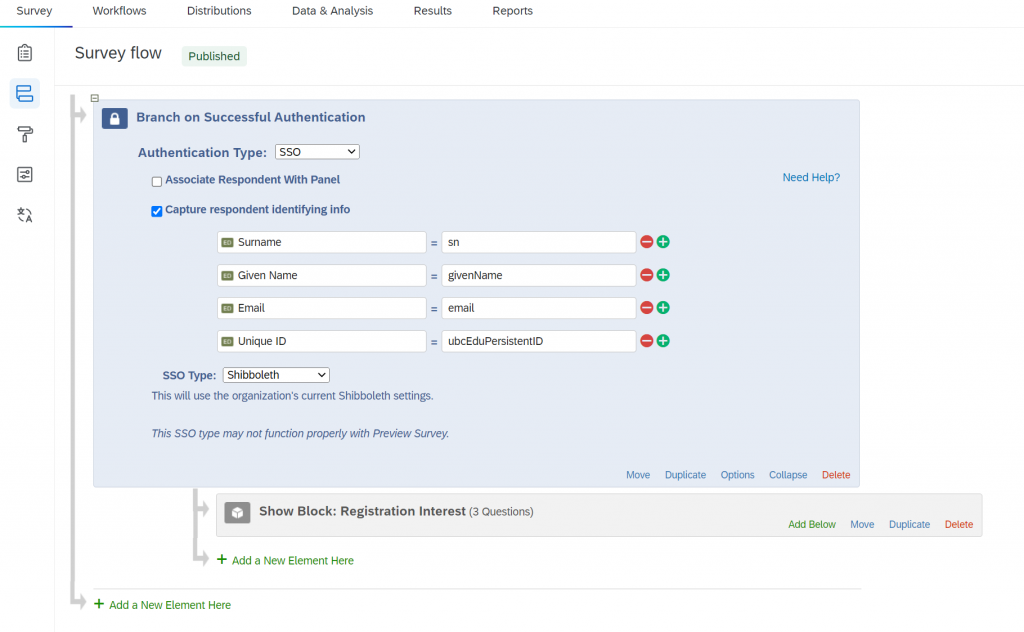Duplicate the authenticator element
This screenshot has height=632, width=1024.
[685, 475]
